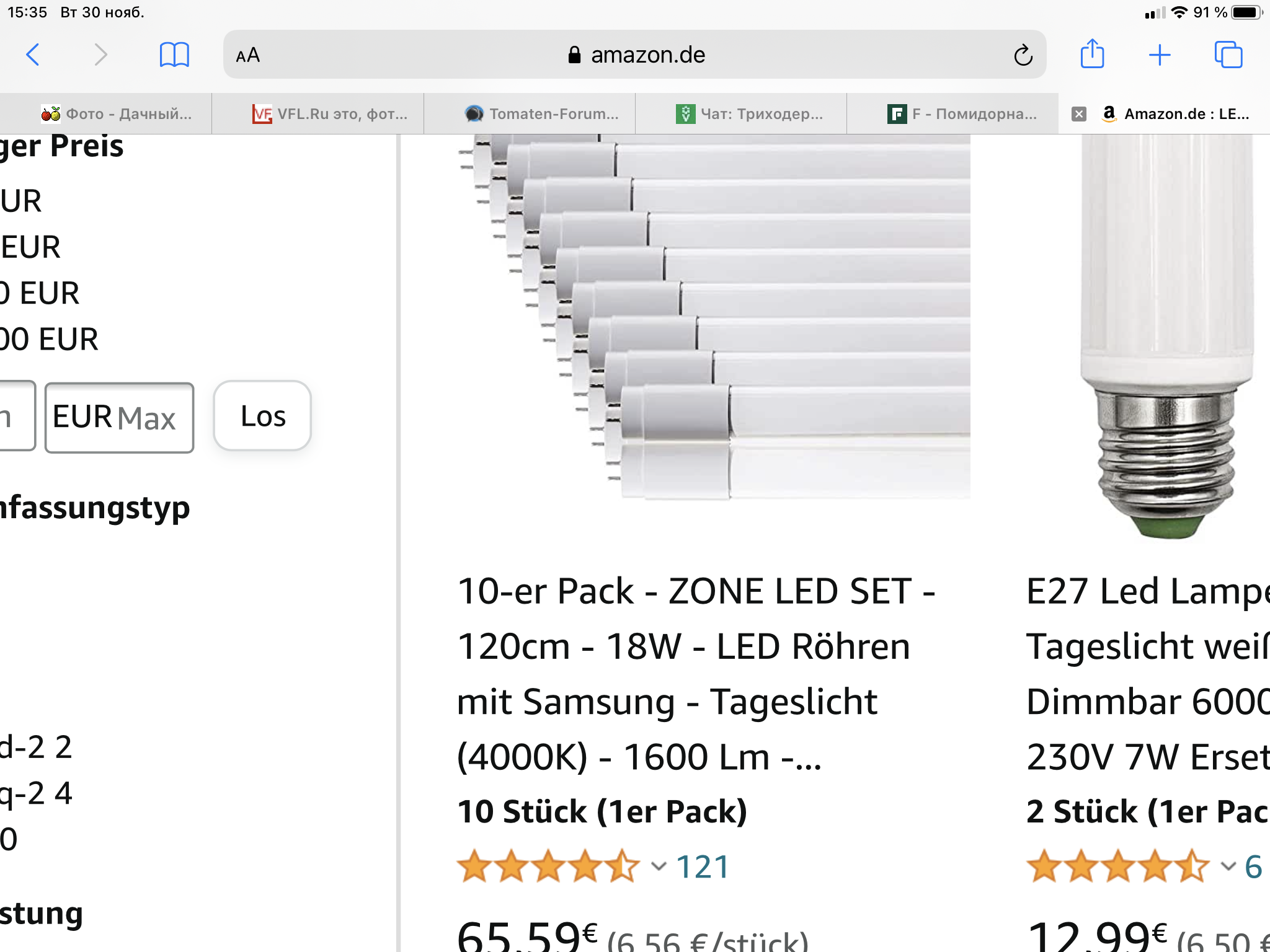1270x952 pixels.
Task: Tap the LED tubes product image
Action: [x=714, y=317]
